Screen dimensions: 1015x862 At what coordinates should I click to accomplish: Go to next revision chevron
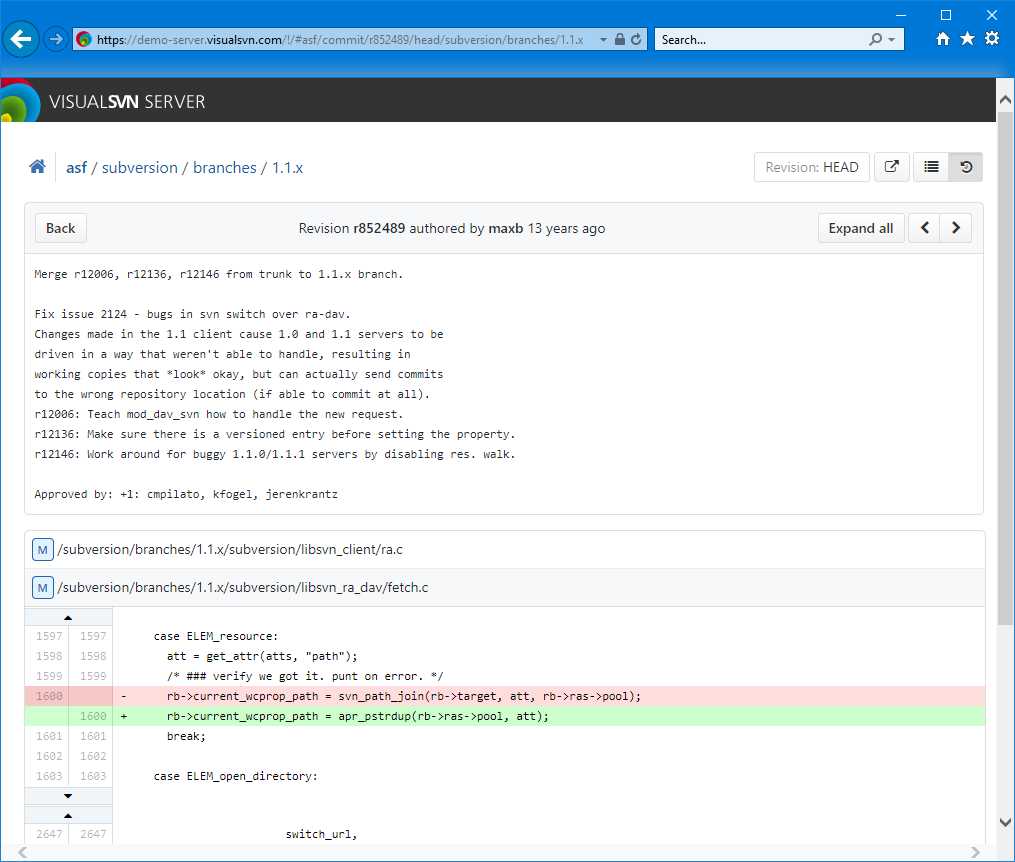click(955, 228)
